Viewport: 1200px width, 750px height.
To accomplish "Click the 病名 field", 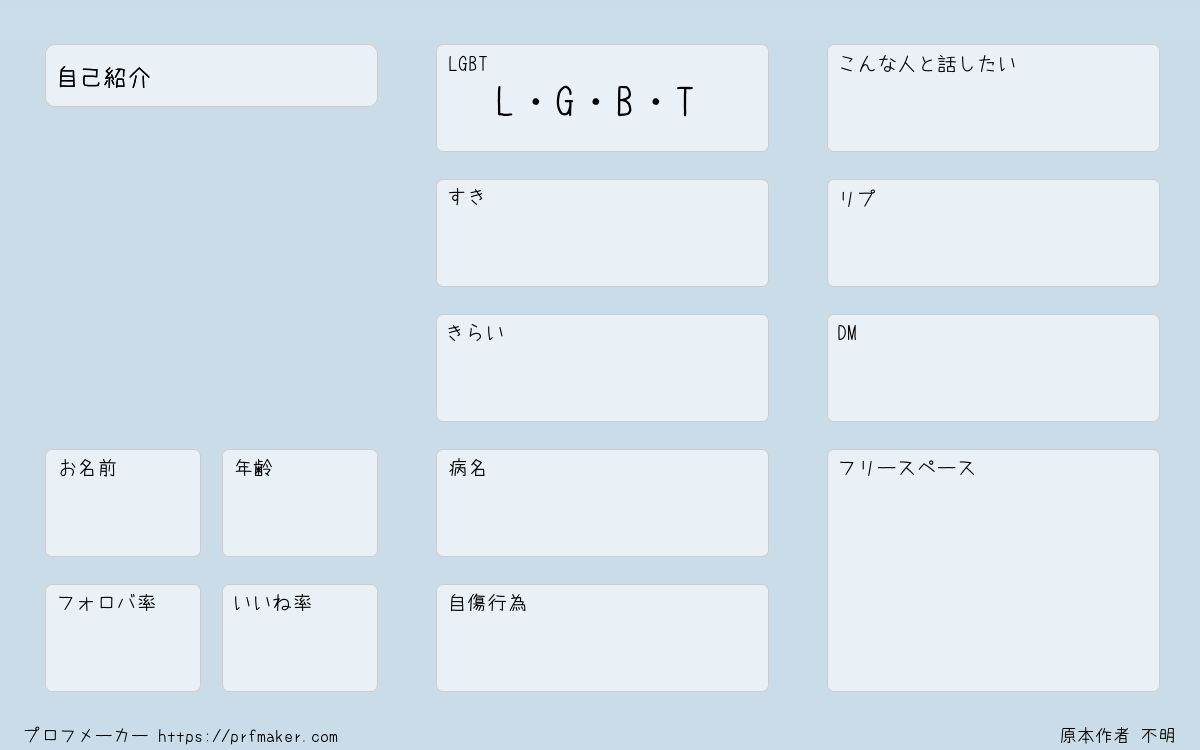I will [602, 503].
